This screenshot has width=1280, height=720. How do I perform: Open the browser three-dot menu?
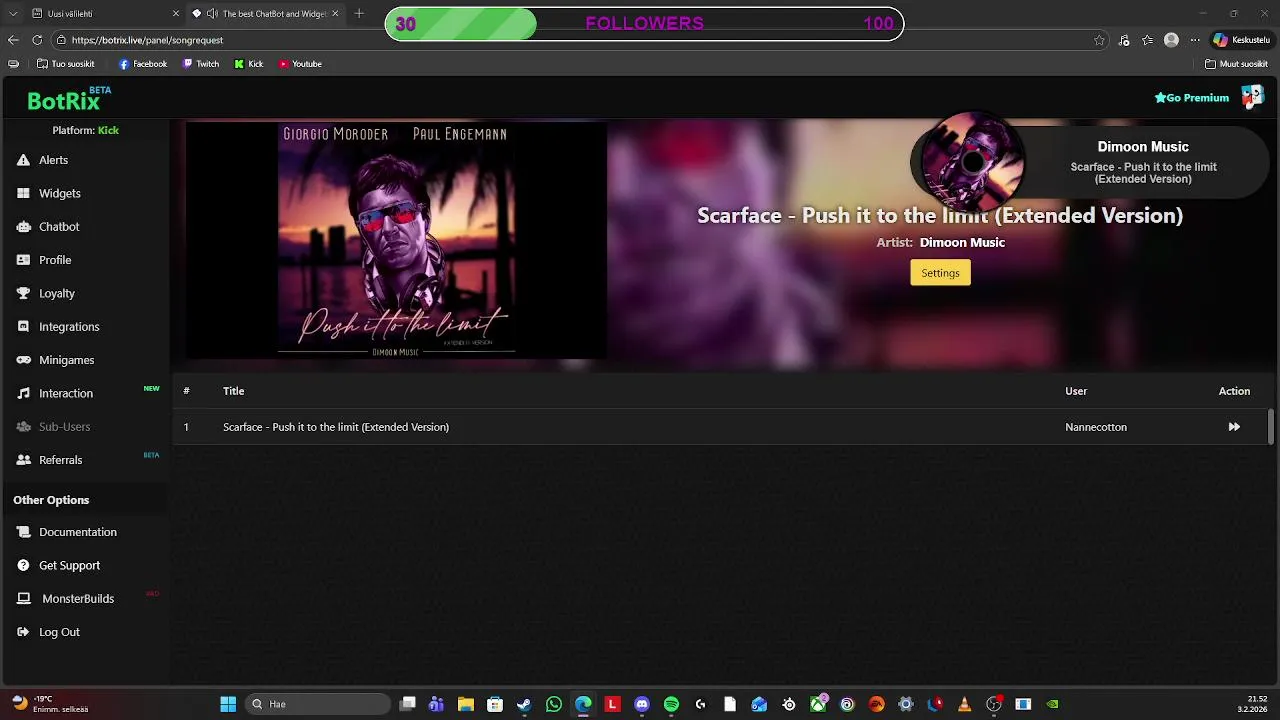(1194, 40)
